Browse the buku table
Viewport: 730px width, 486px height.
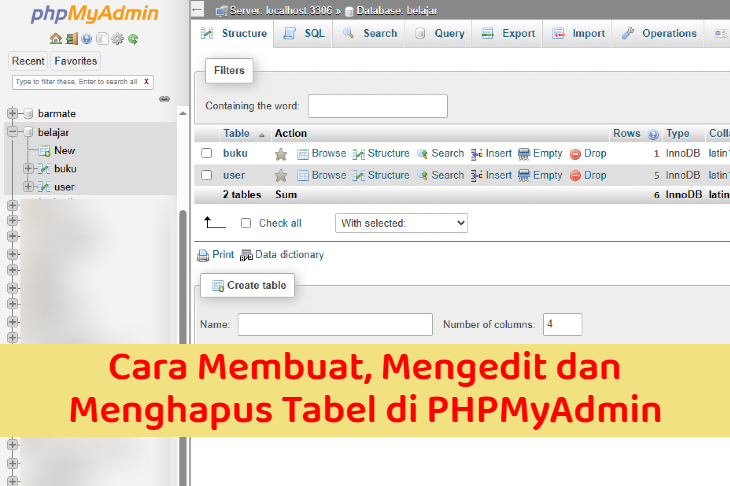(322, 154)
